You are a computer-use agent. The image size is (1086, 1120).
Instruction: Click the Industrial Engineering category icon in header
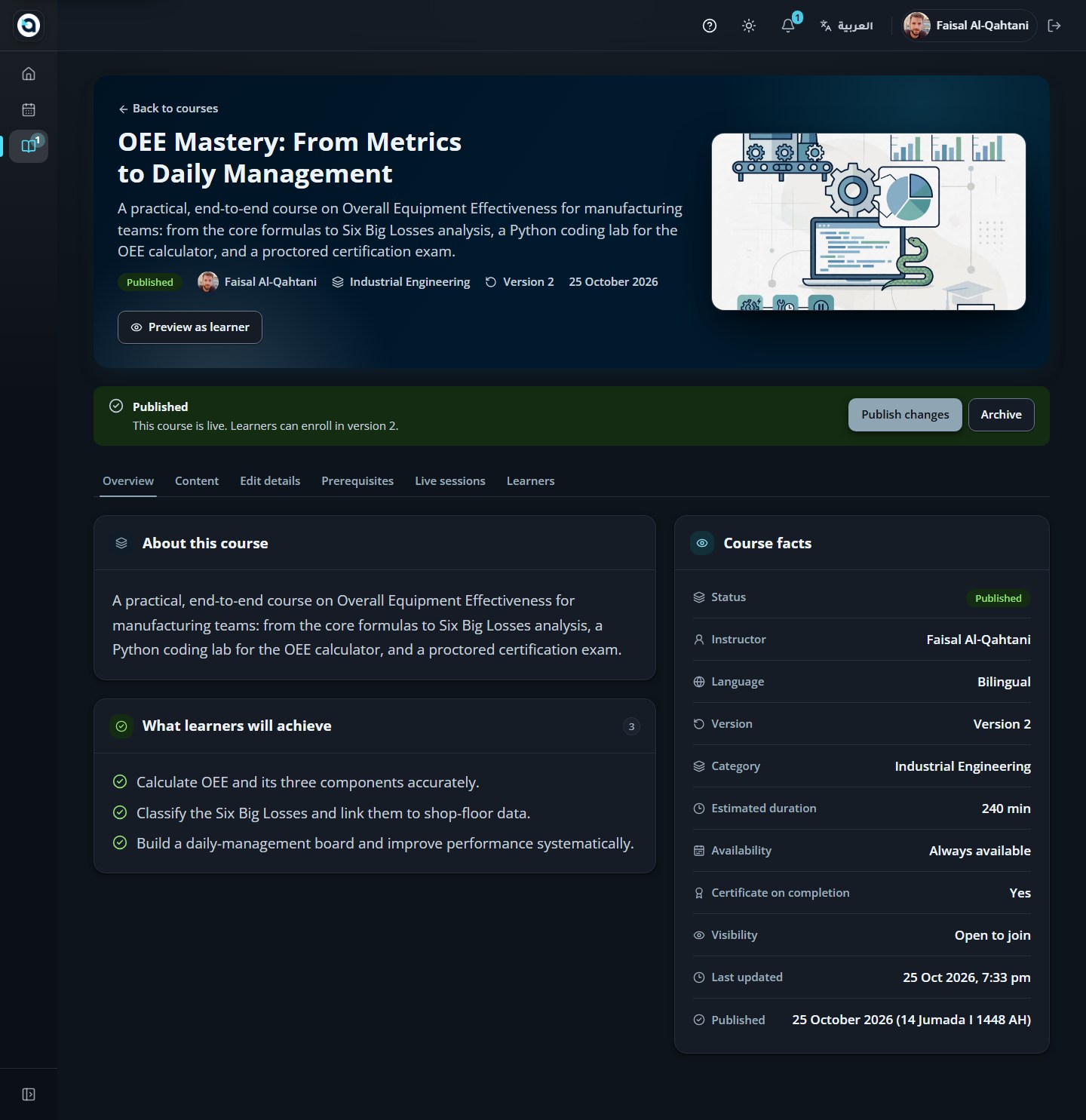coord(338,282)
